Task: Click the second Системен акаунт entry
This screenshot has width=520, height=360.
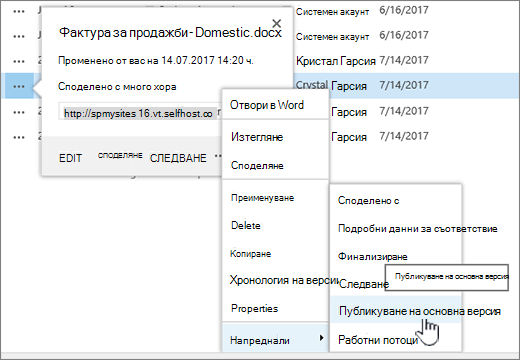Action: click(x=332, y=36)
